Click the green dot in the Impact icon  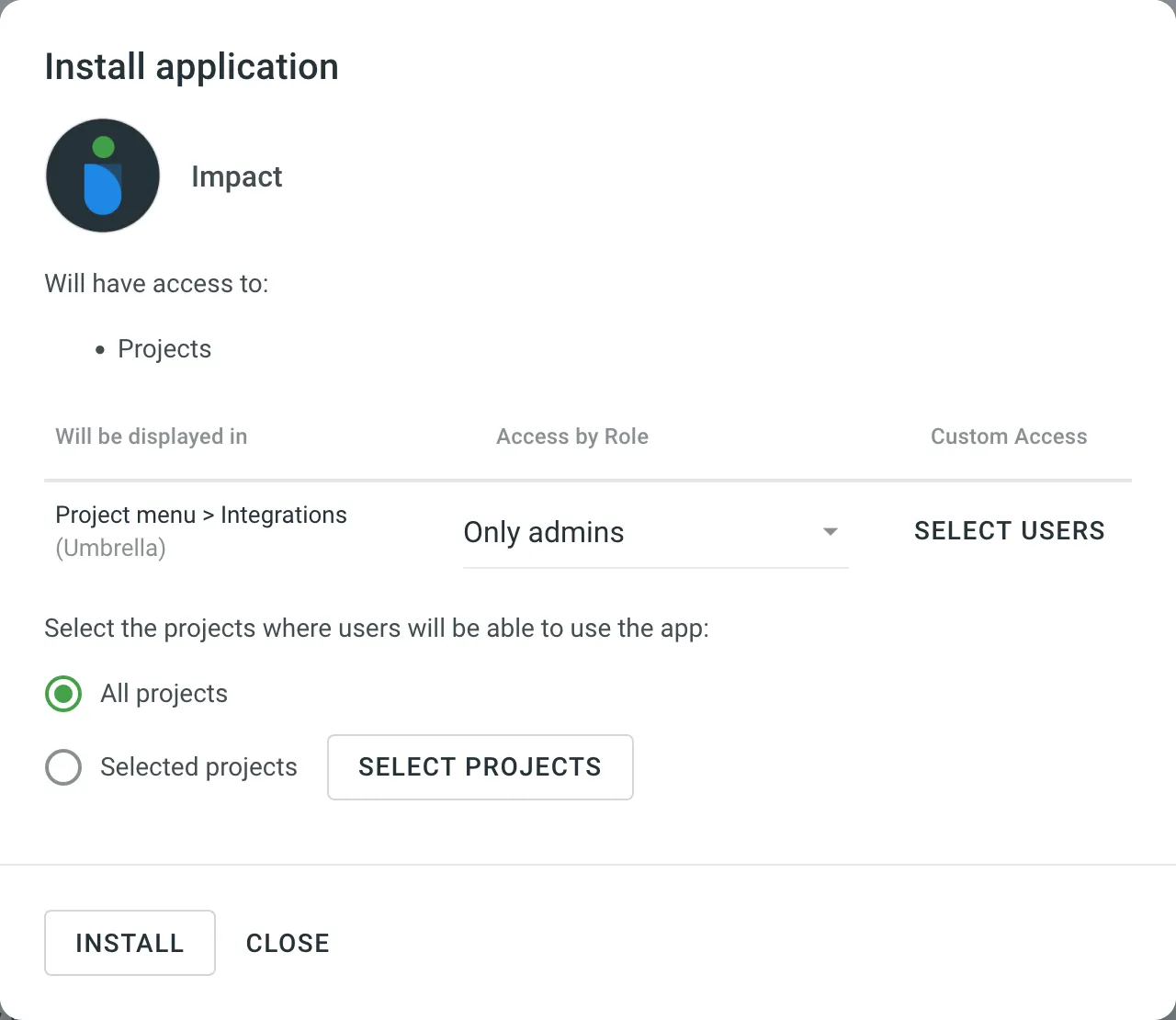[104, 147]
